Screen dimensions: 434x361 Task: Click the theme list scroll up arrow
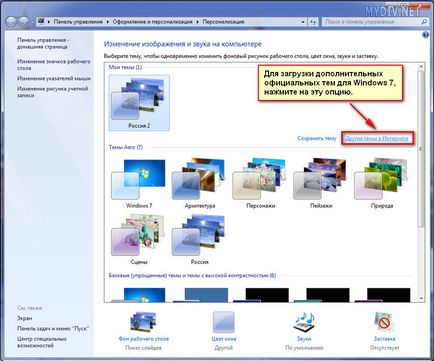(421, 66)
